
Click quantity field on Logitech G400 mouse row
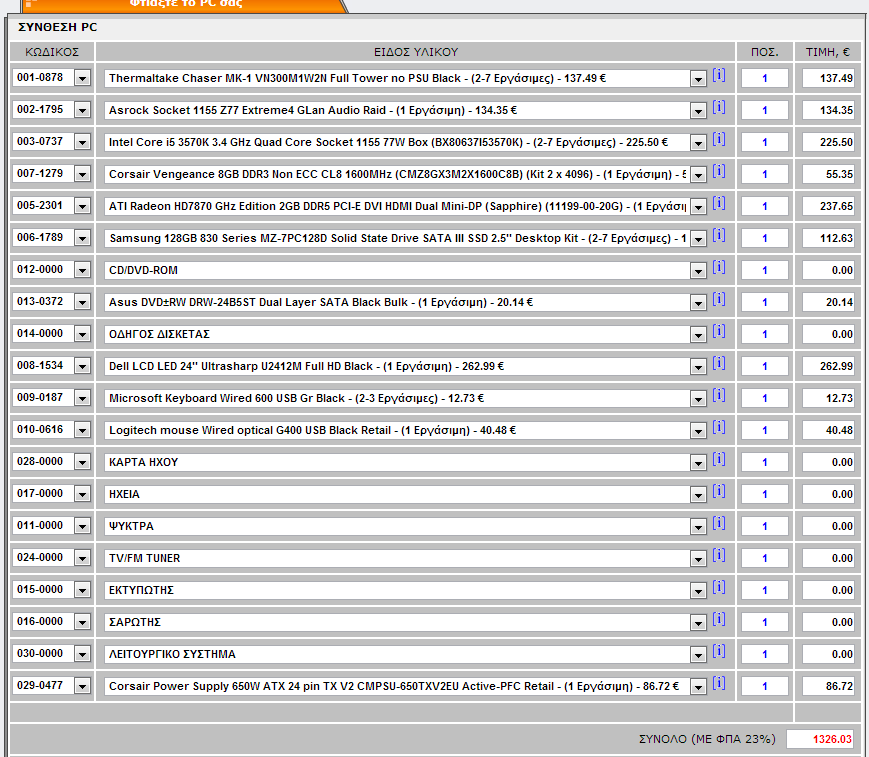pyautogui.click(x=765, y=430)
